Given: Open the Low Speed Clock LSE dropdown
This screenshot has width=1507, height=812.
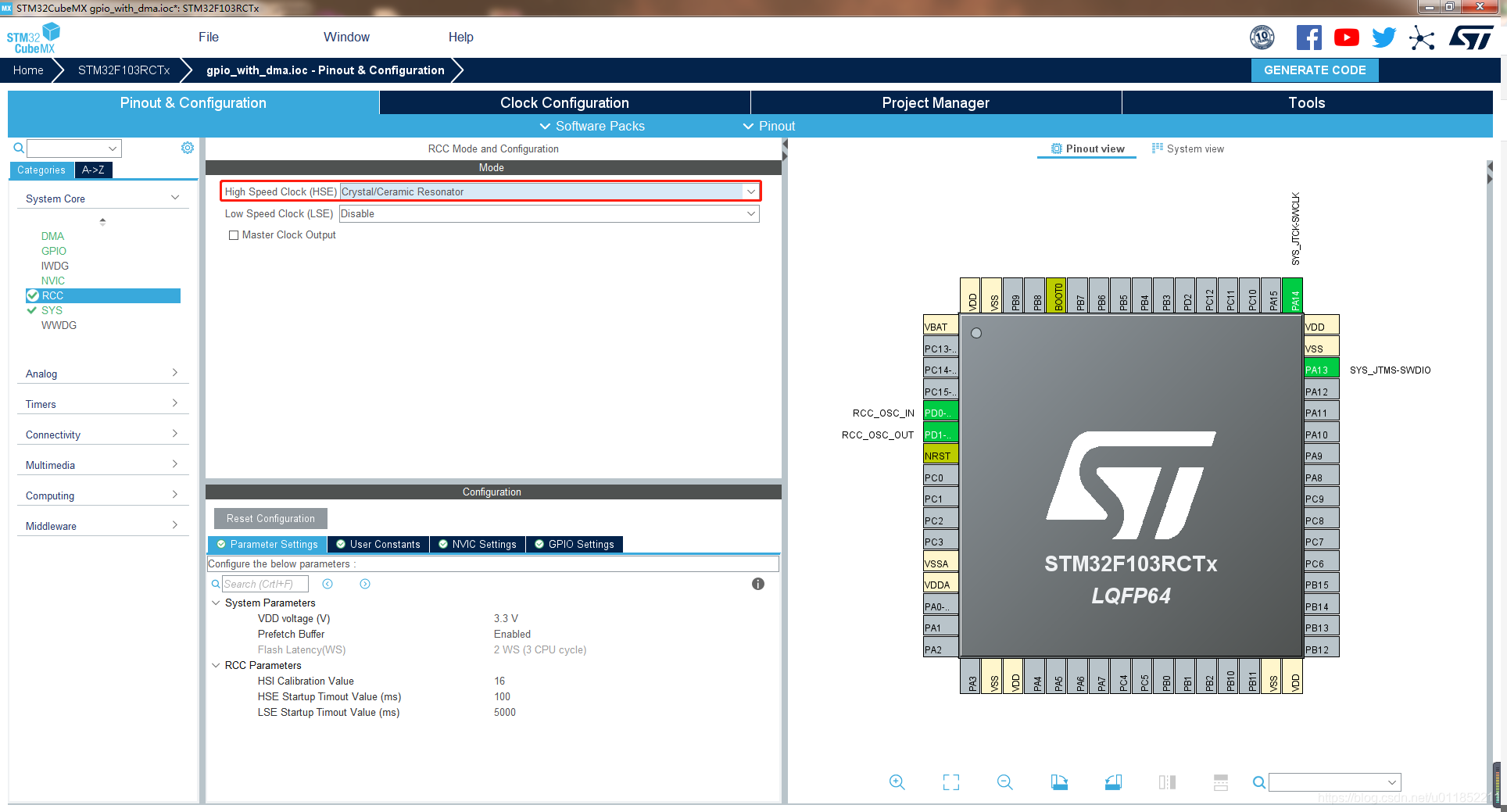Looking at the screenshot, I should point(750,213).
